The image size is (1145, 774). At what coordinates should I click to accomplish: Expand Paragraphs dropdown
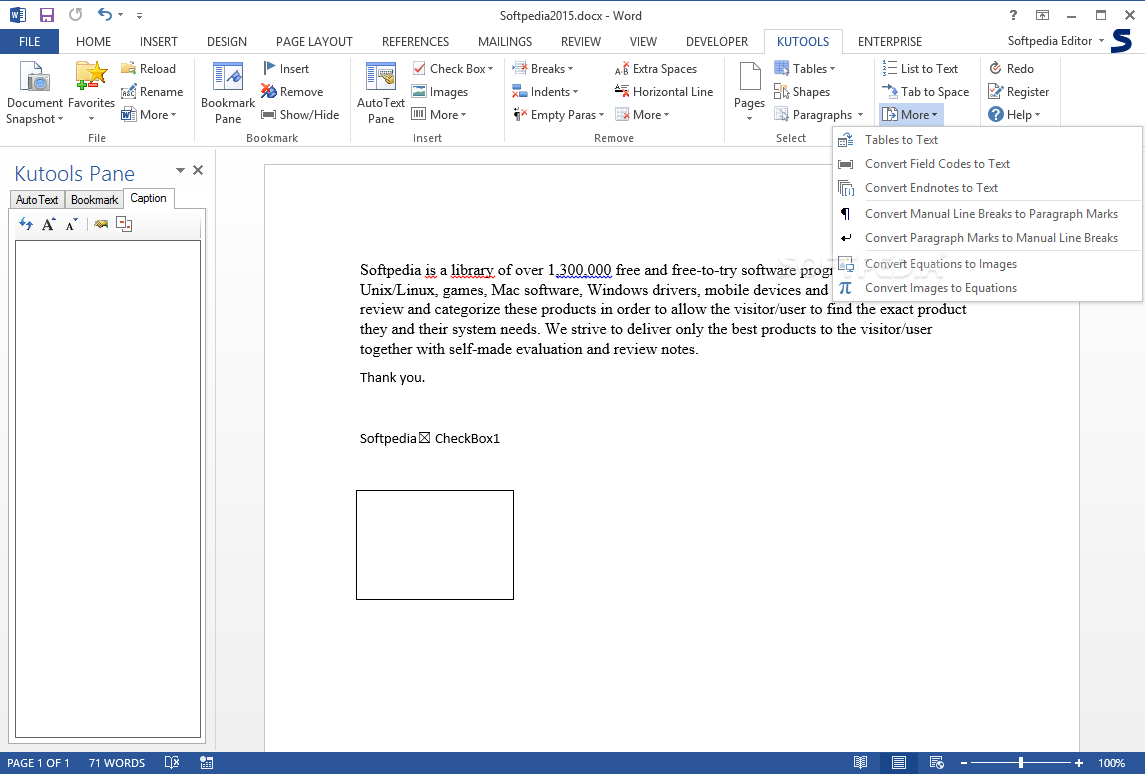(860, 115)
